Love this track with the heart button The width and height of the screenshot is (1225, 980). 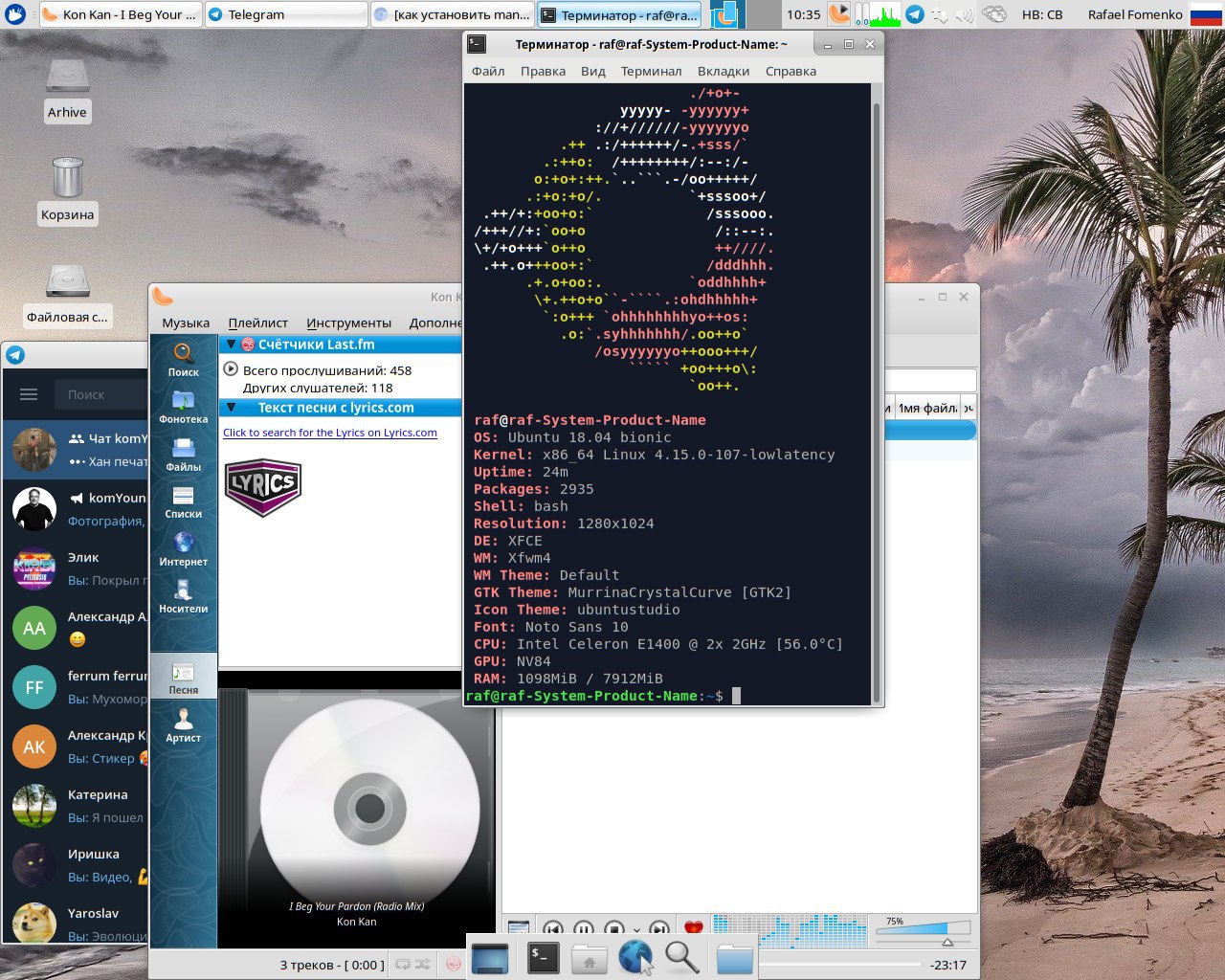coord(694,928)
